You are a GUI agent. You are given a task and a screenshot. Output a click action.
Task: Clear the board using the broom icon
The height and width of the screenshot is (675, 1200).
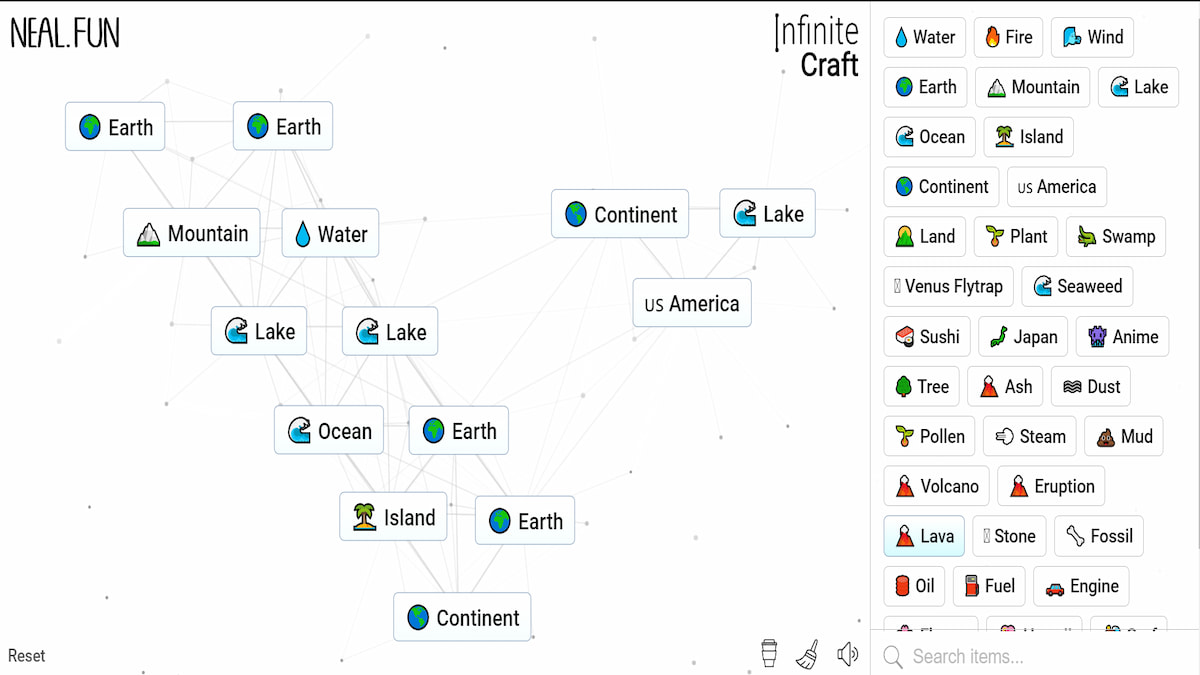pyautogui.click(x=808, y=653)
